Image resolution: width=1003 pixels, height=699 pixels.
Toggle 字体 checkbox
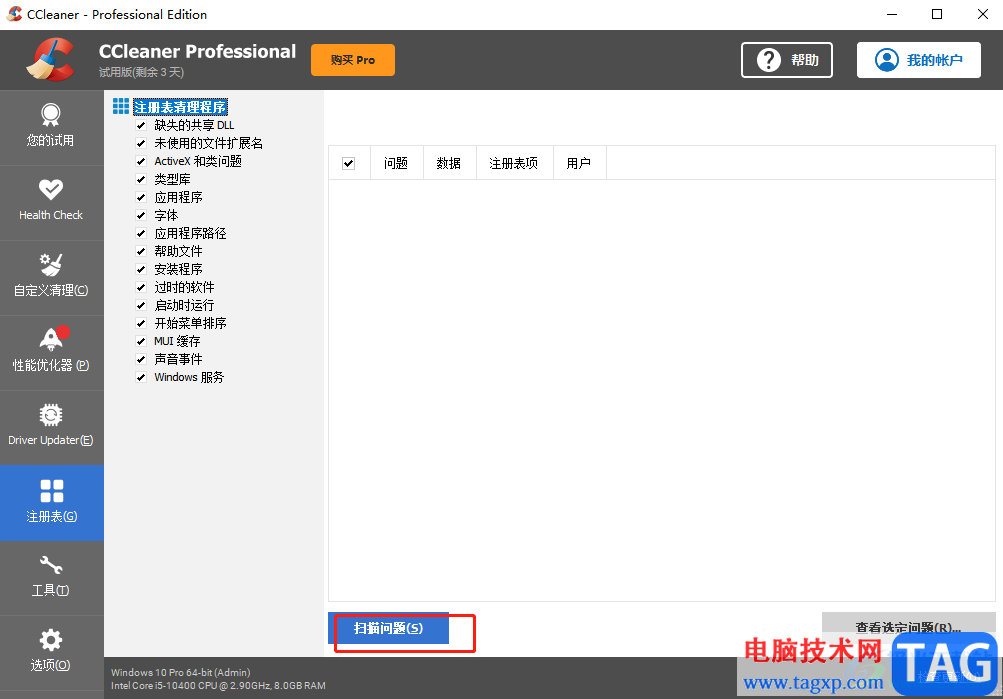pyautogui.click(x=141, y=215)
